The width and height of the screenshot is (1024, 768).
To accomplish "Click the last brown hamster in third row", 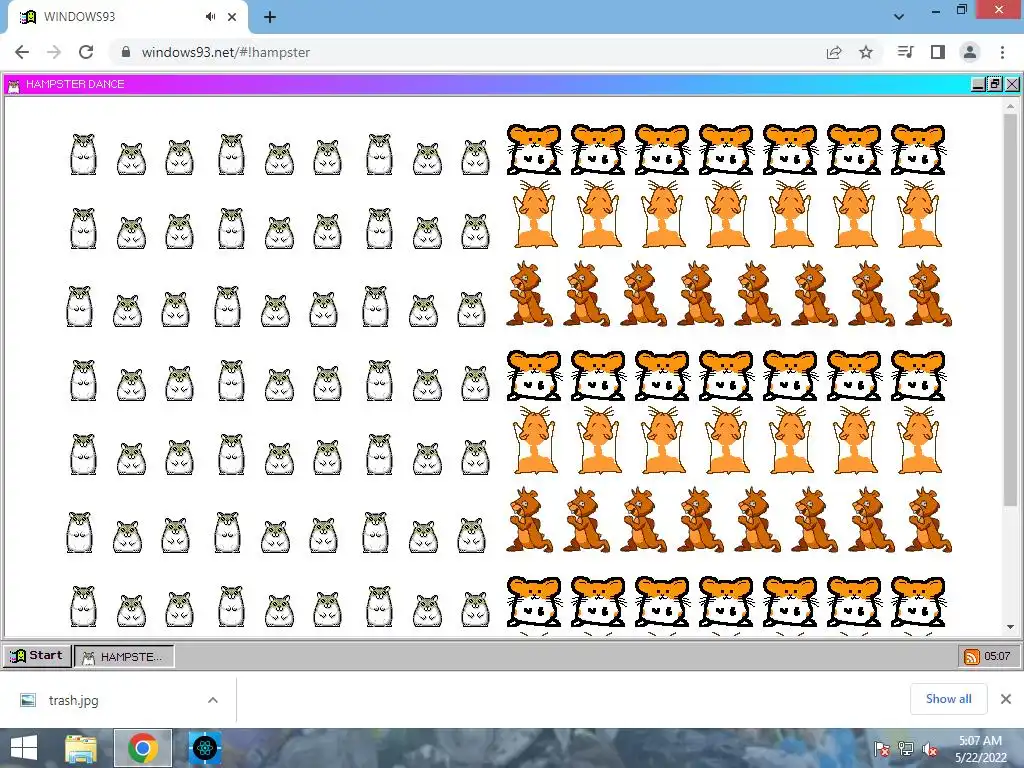I will click(928, 294).
